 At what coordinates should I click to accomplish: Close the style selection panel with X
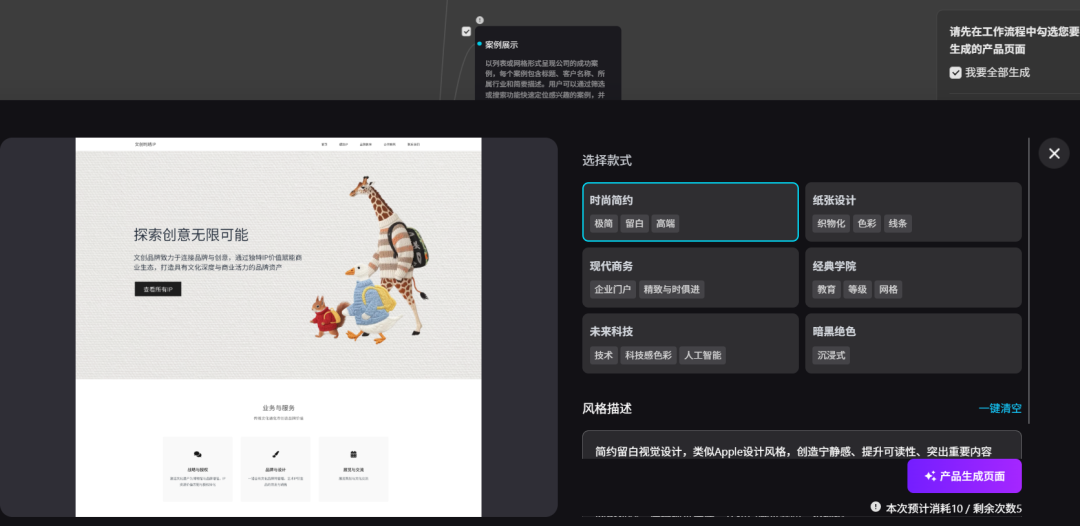[x=1054, y=154]
